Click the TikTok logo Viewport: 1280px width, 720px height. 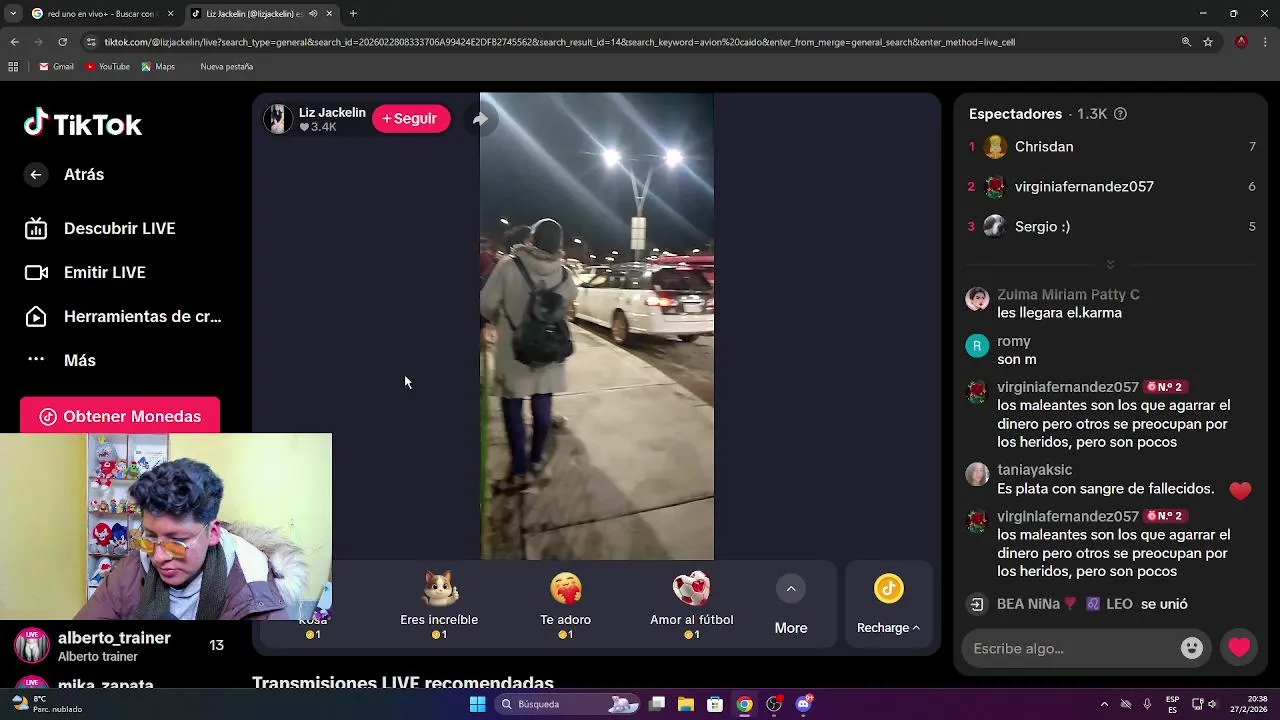[x=83, y=123]
